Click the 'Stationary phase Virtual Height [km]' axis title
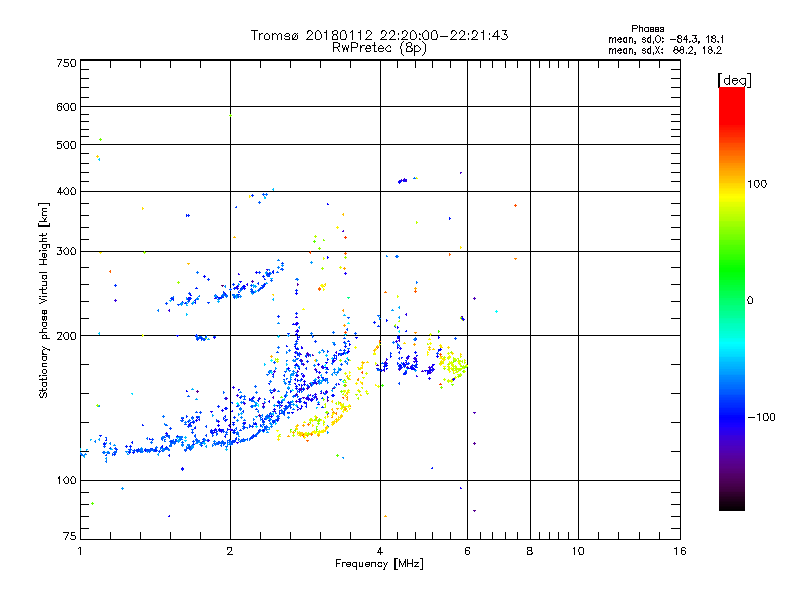The width and height of the screenshot is (800, 600). 44,301
